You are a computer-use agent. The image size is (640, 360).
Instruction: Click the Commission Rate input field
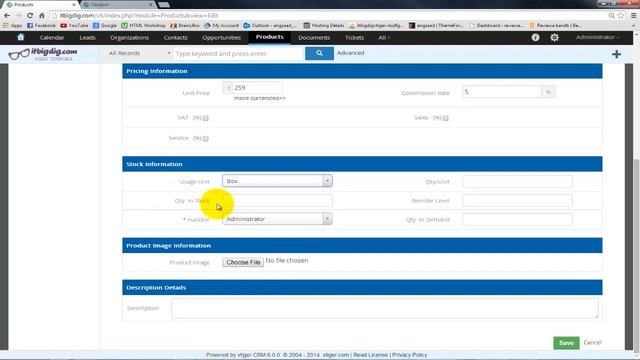(x=502, y=92)
